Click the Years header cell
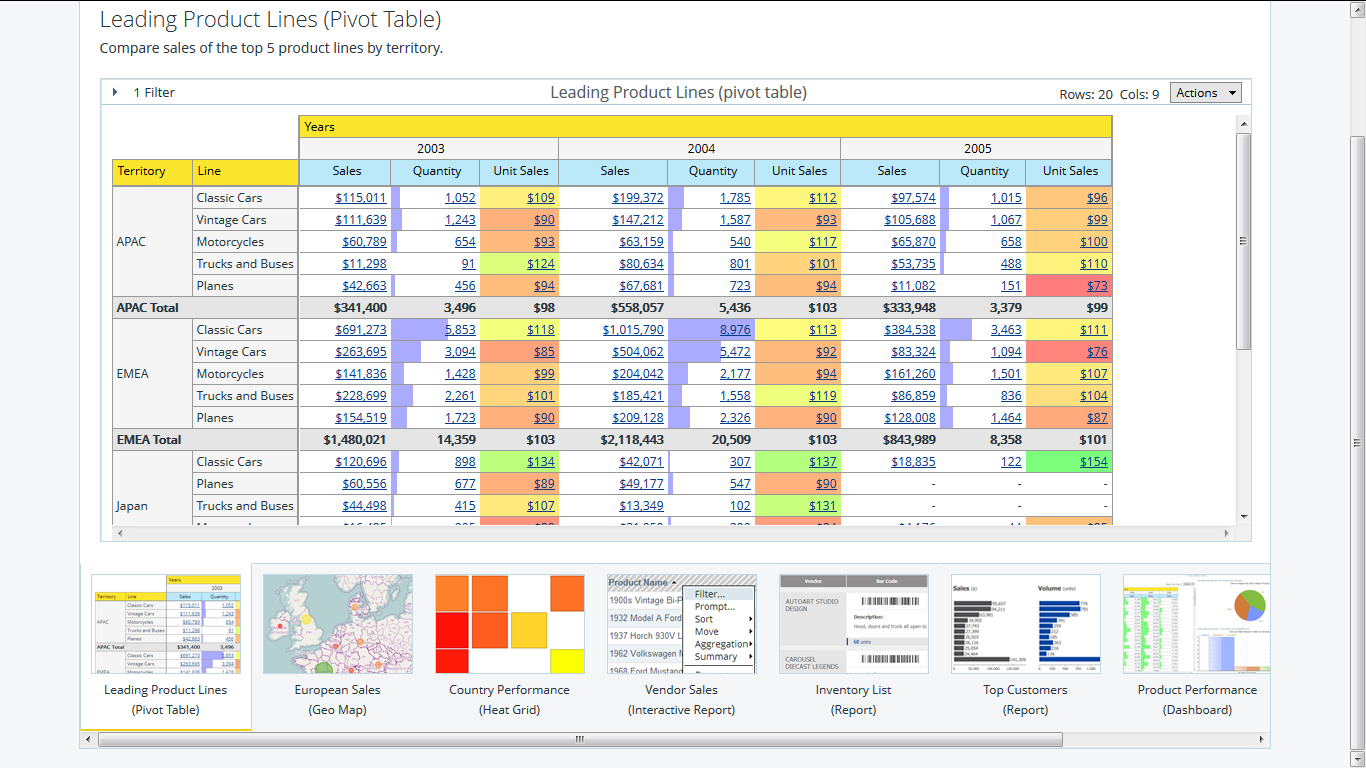1366x768 pixels. (x=705, y=127)
